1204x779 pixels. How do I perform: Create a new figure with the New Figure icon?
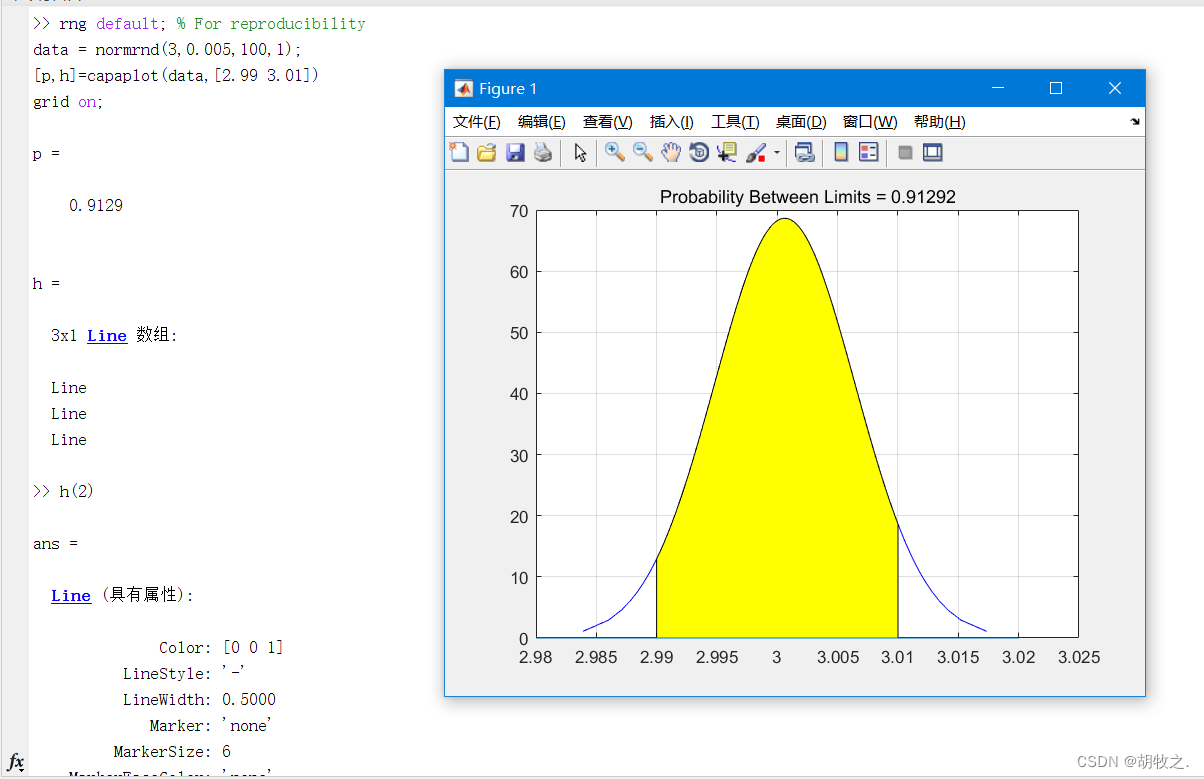click(459, 152)
